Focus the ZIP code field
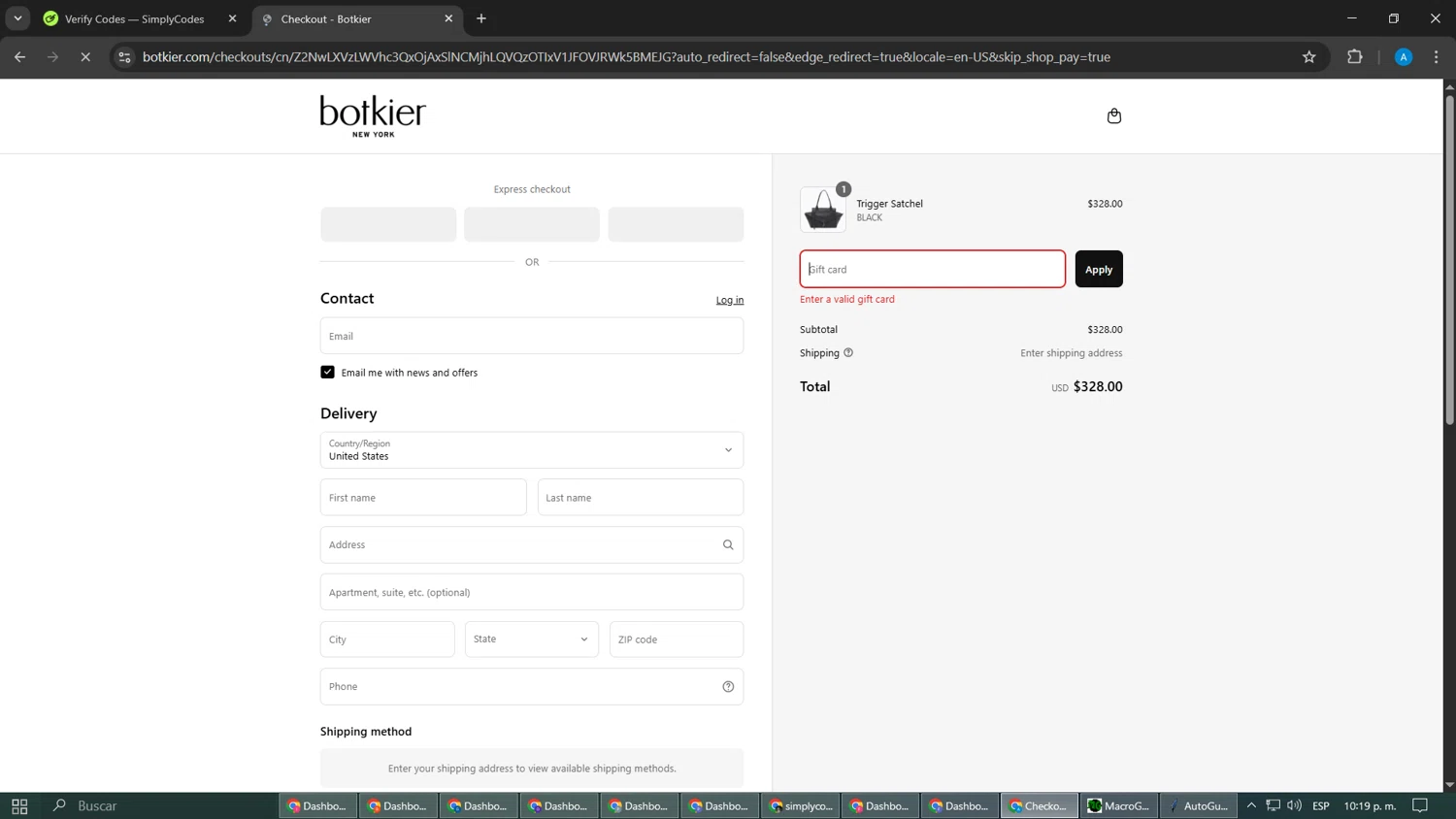Screen dimensions: 1456x819 677,639
